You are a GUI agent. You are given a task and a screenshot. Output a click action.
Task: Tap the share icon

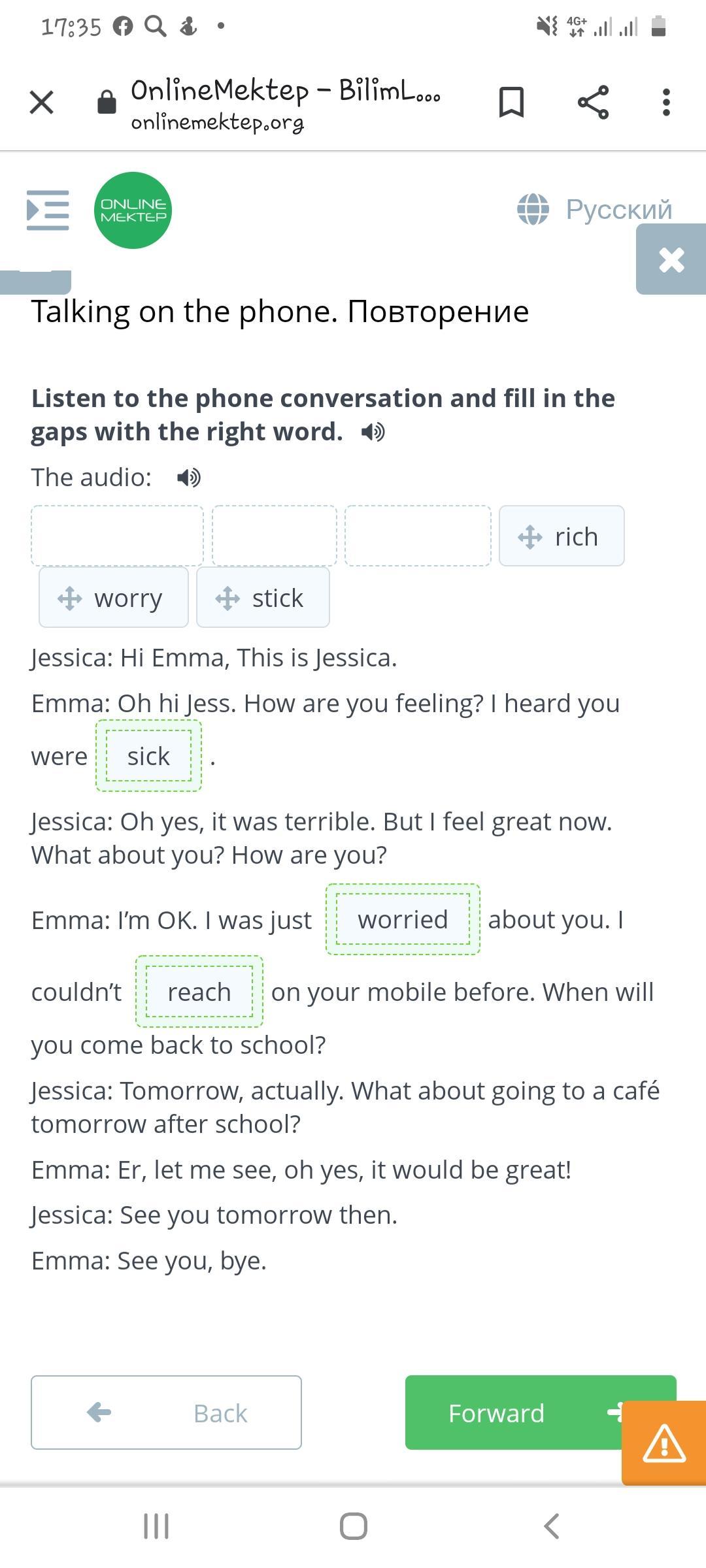tap(593, 102)
